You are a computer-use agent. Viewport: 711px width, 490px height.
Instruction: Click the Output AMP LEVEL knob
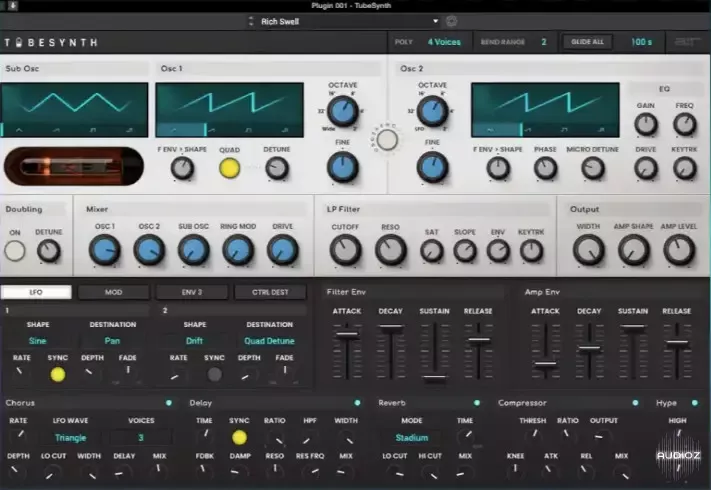click(x=679, y=250)
